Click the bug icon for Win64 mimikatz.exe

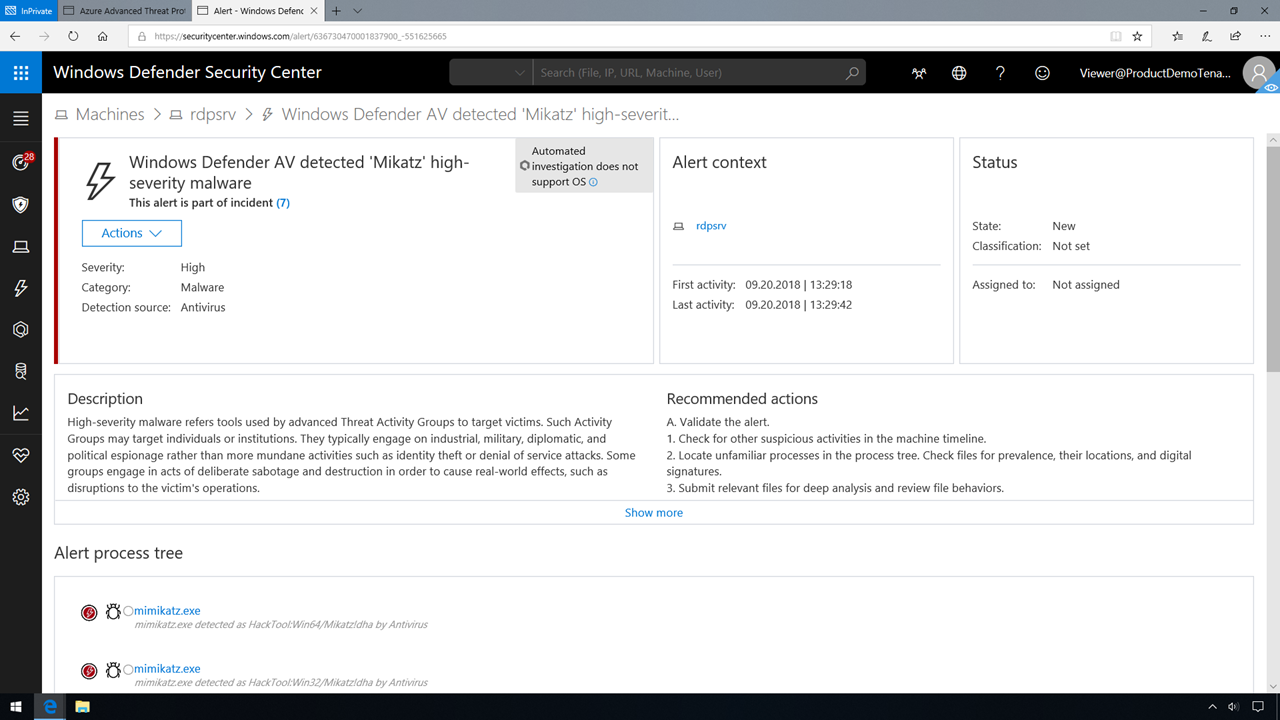[x=113, y=611]
